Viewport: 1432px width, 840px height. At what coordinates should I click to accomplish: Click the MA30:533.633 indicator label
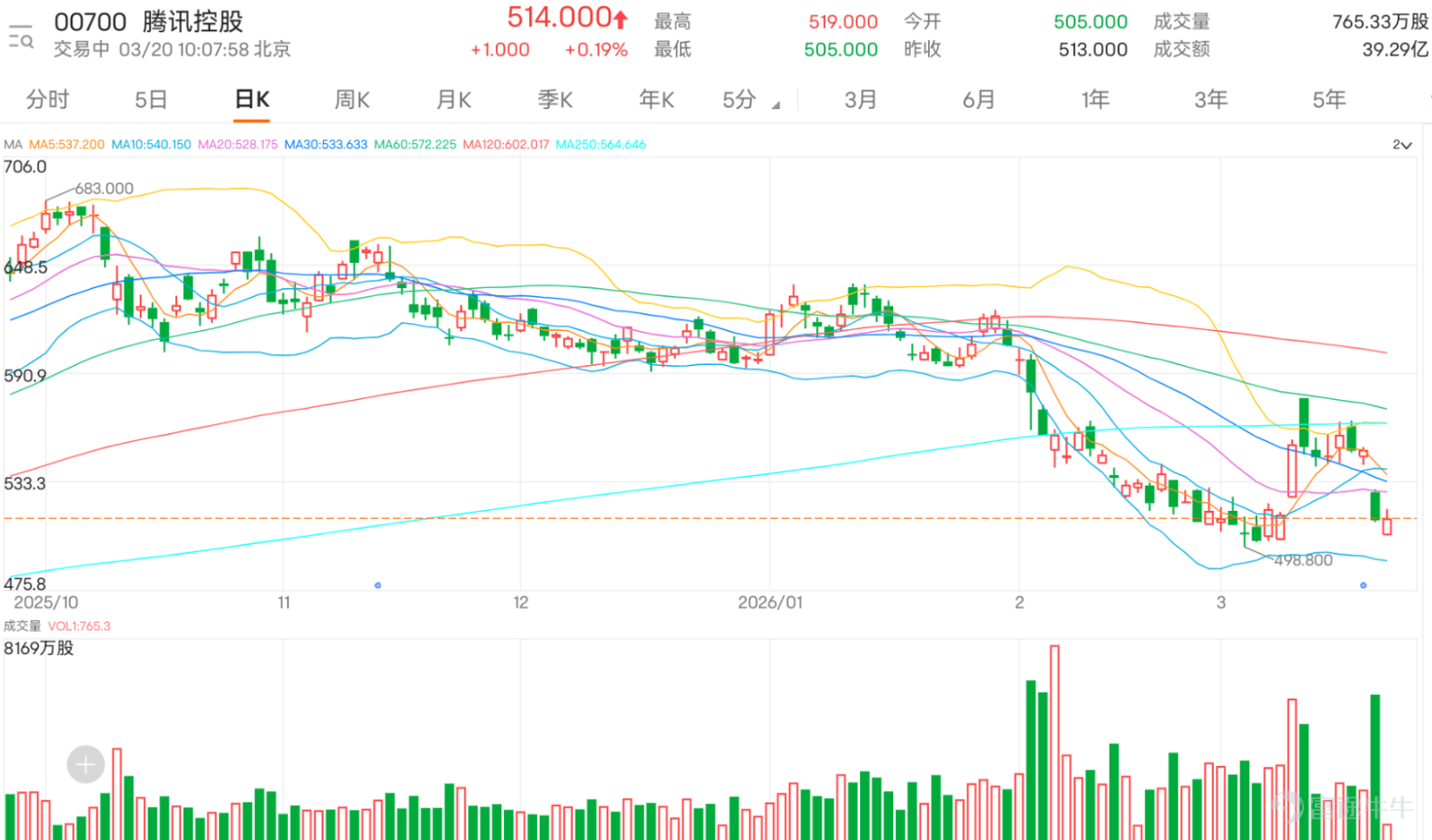(325, 144)
